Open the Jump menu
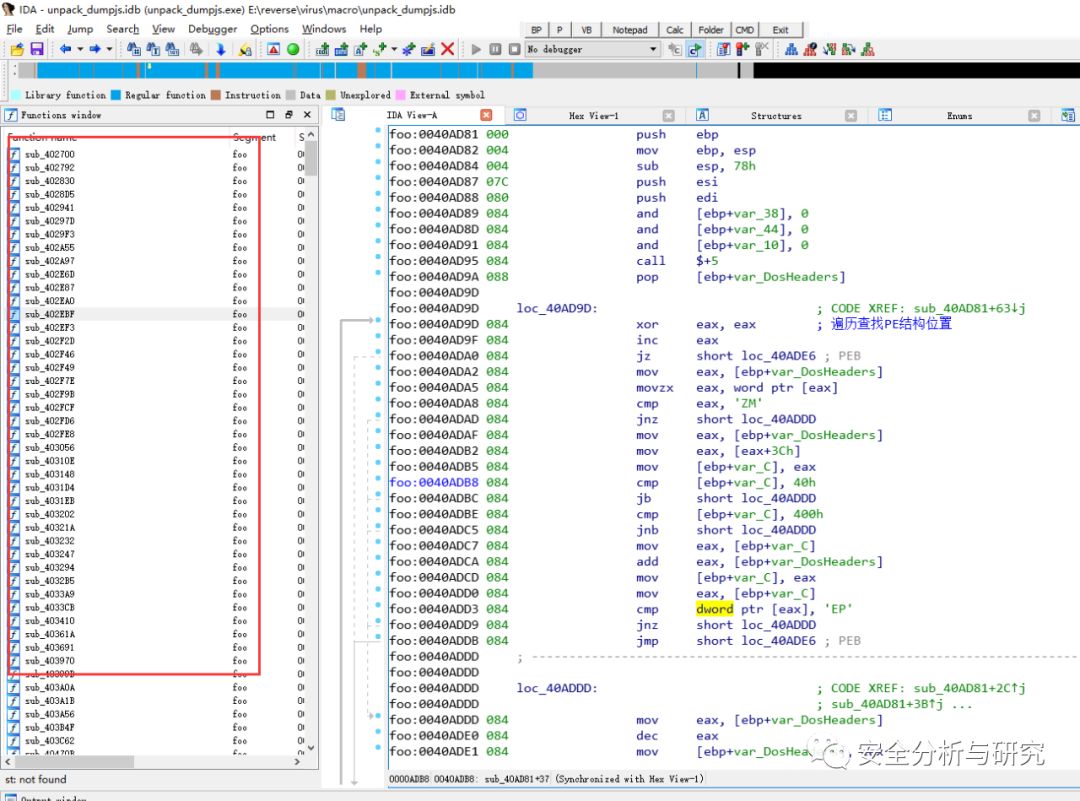This screenshot has height=801, width=1080. (80, 29)
